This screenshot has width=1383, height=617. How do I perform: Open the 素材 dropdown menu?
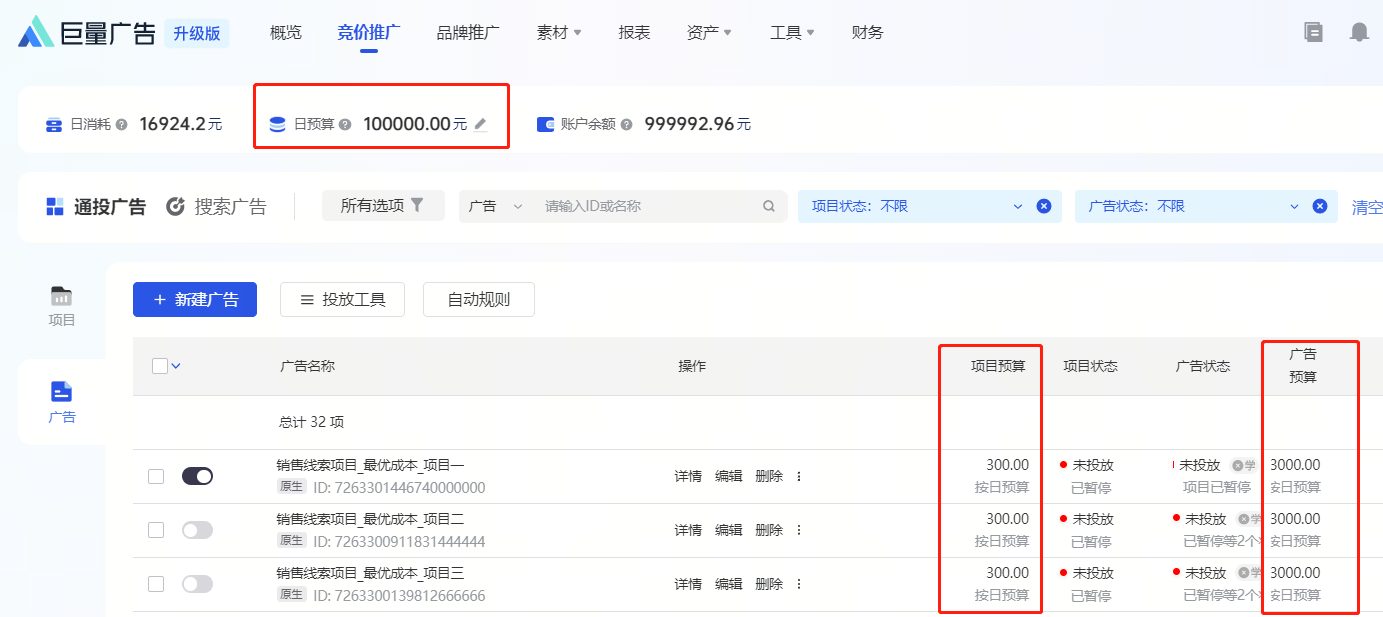[559, 33]
